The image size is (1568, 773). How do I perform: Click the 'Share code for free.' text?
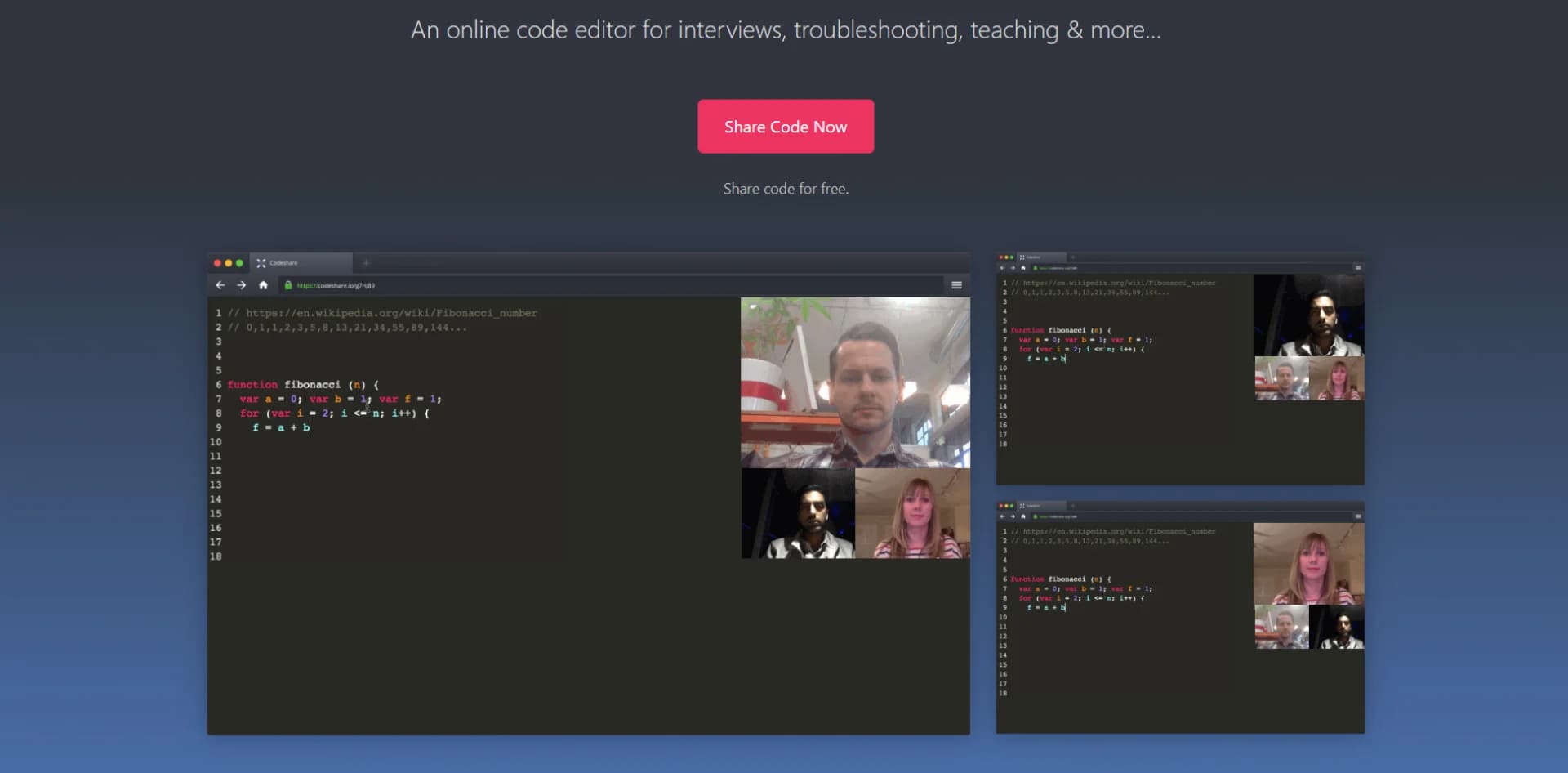click(785, 189)
